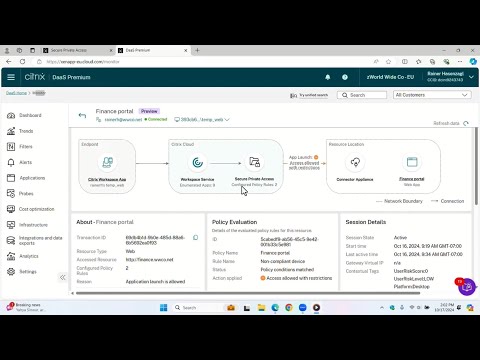
Task: Click the Refresh data icon
Action: coord(466,123)
